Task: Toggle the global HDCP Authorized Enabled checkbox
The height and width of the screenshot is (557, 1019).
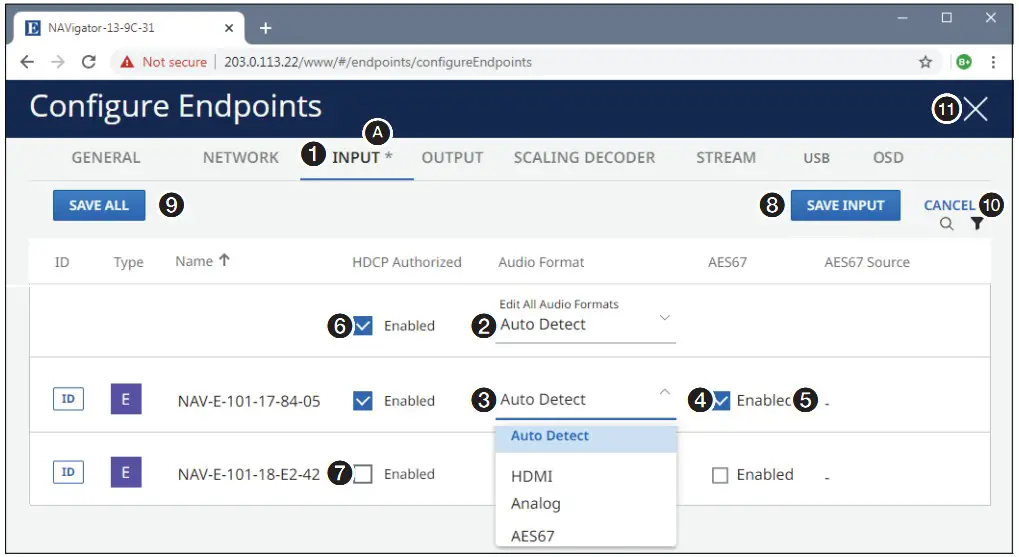Action: pos(363,326)
